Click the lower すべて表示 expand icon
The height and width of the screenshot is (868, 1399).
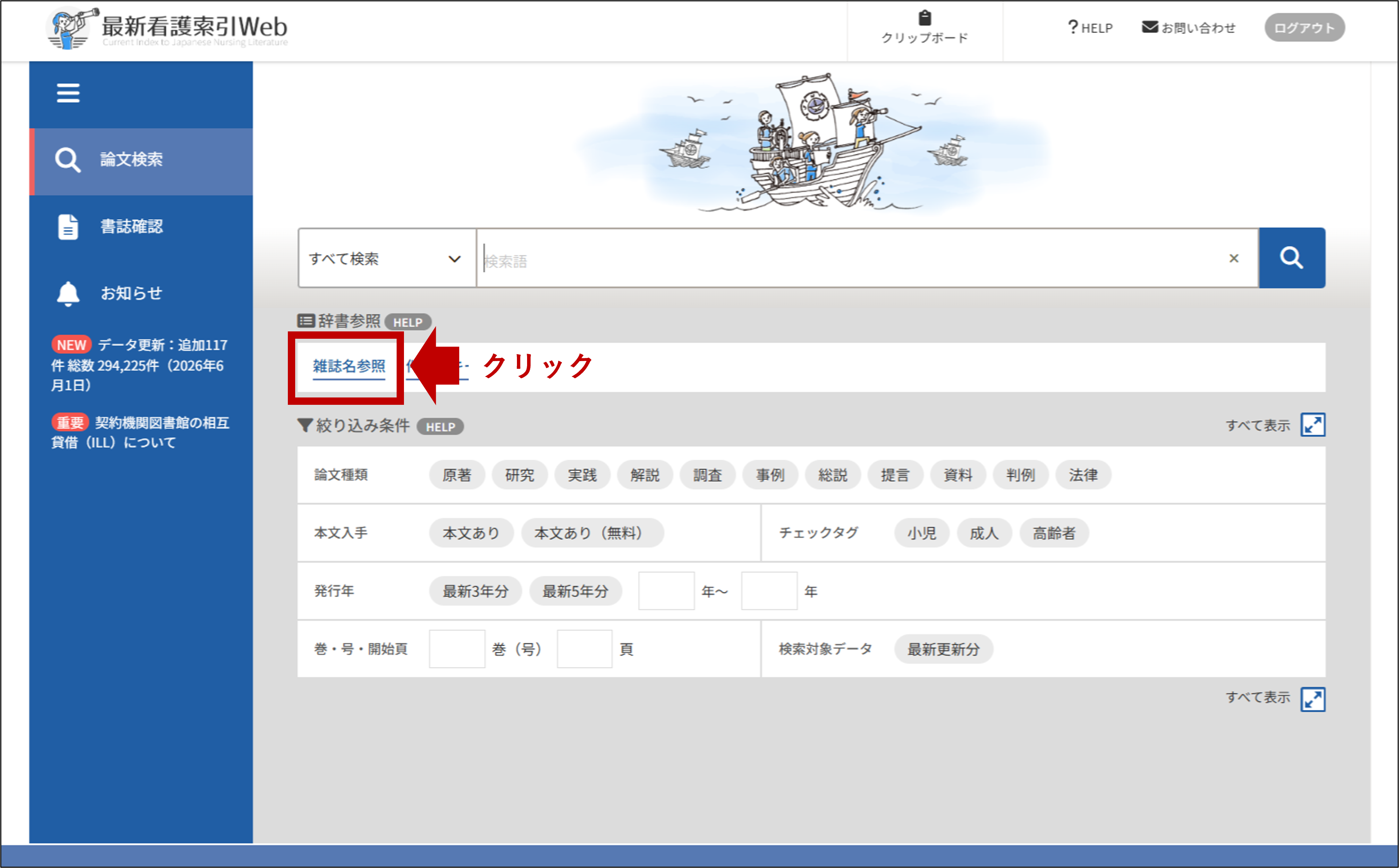(1313, 699)
